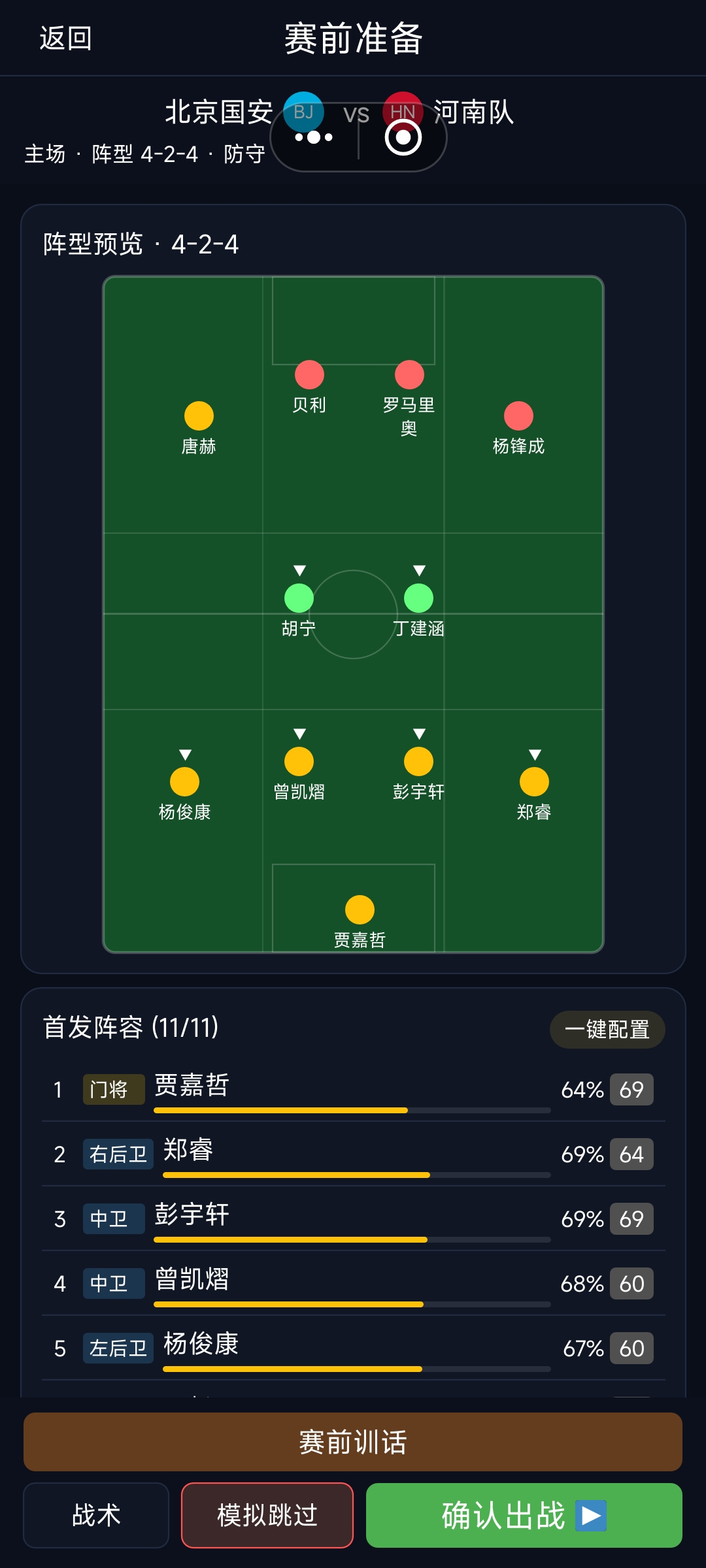Select midfielder 胡宁 green marker
This screenshot has width=706, height=1568.
point(299,598)
